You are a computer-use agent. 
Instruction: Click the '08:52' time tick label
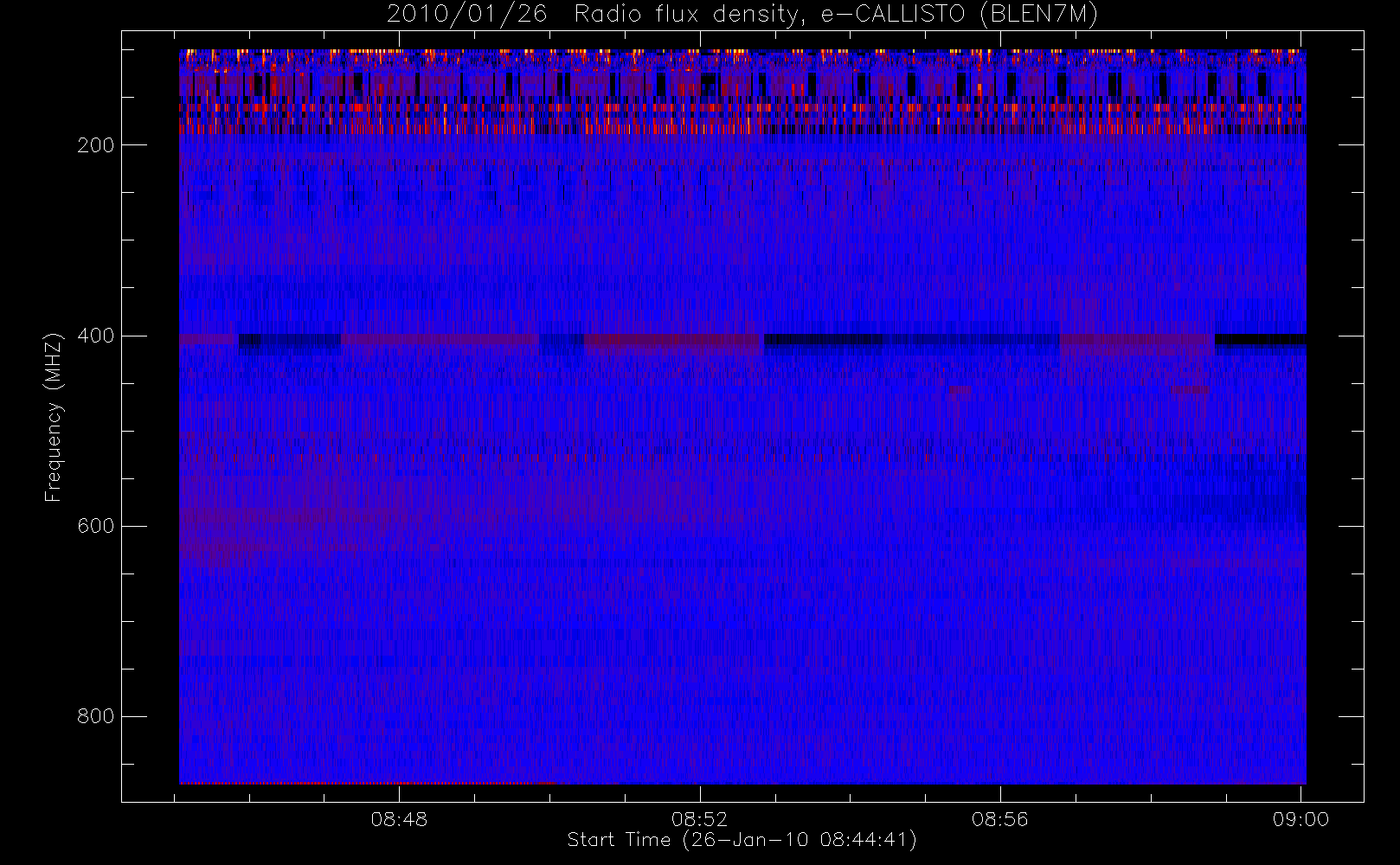coord(699,819)
